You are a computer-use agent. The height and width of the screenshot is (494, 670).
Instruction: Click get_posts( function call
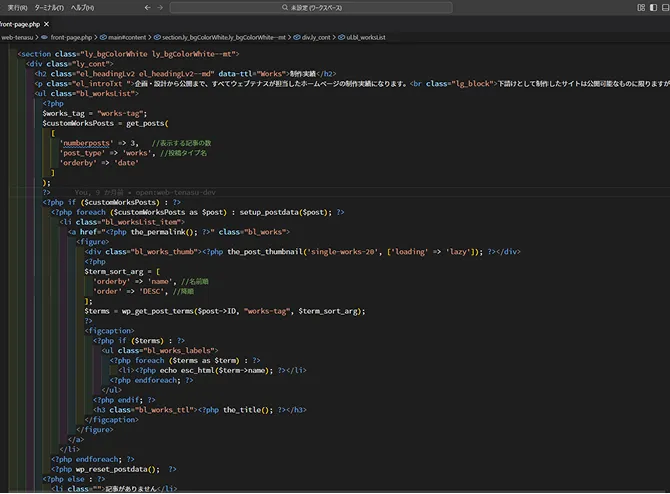(x=147, y=124)
